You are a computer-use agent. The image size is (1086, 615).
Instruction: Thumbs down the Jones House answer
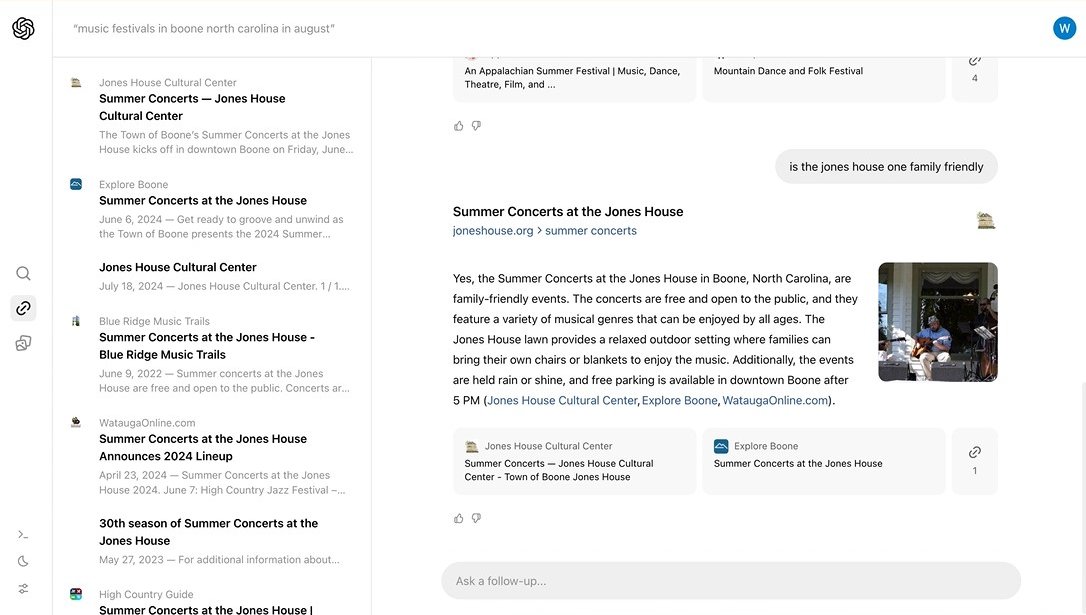pos(476,518)
